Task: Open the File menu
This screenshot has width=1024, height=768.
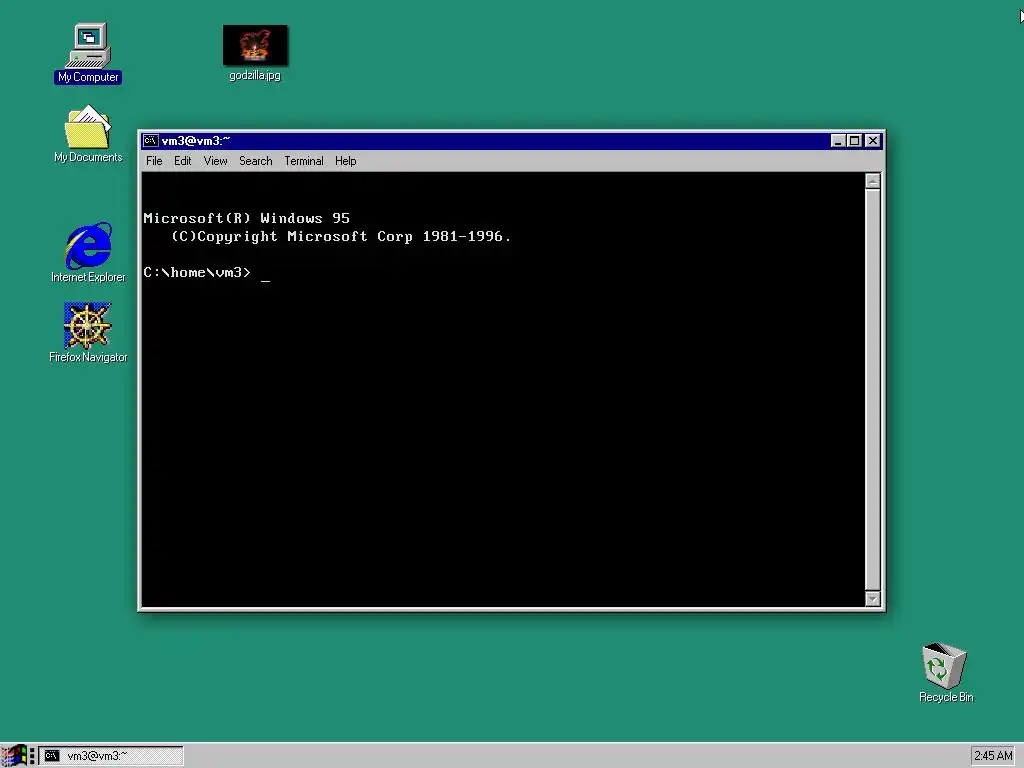Action: (x=154, y=161)
